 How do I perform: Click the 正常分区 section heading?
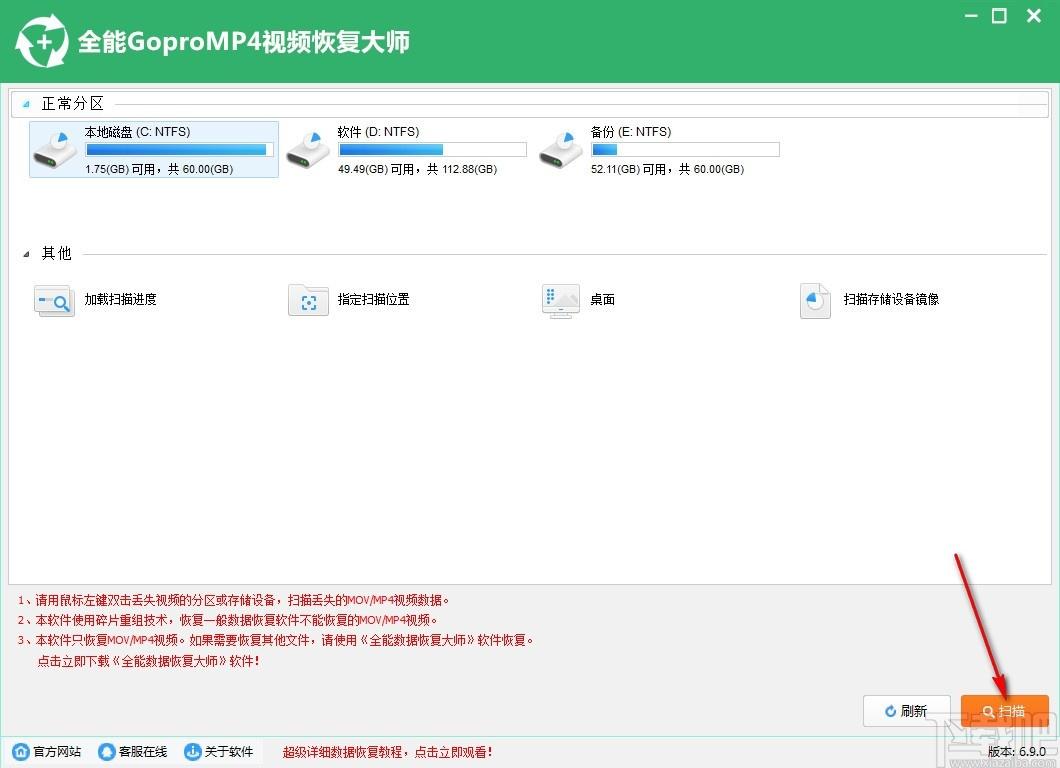[x=73, y=103]
